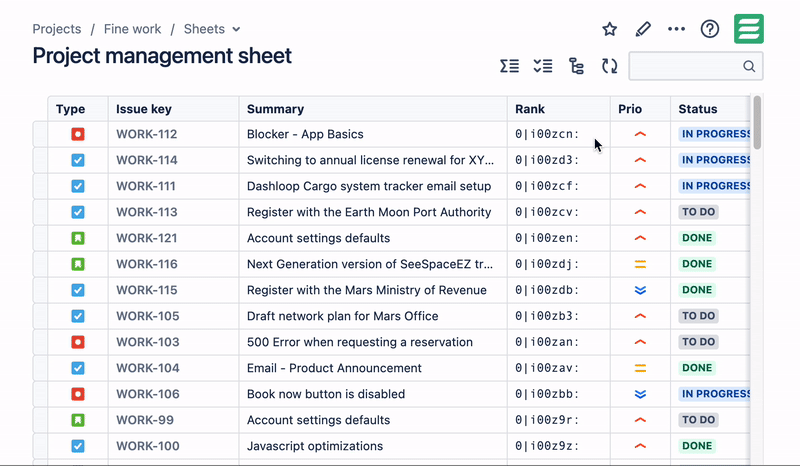Click the search input field

[696, 66]
